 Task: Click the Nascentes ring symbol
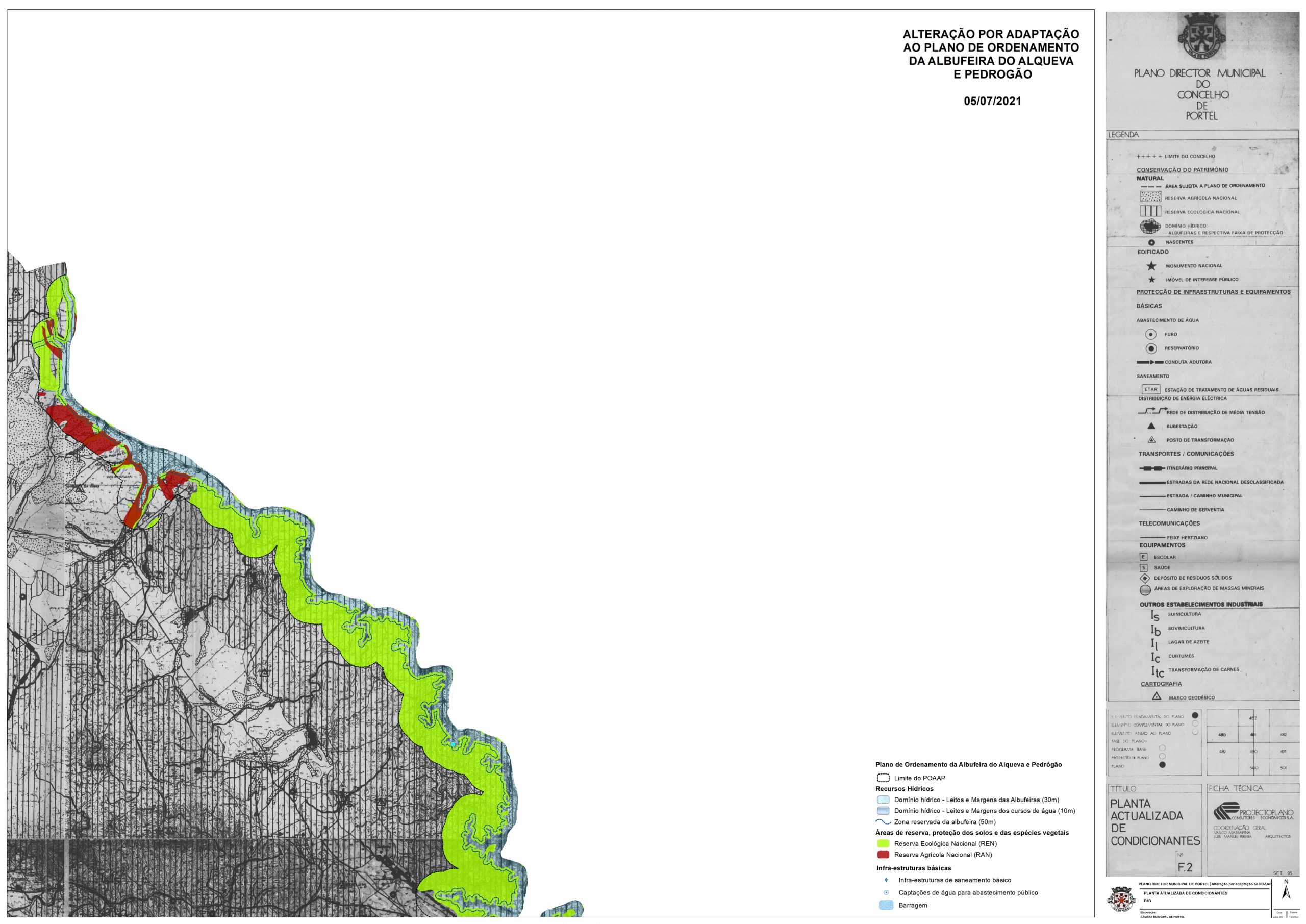pos(1152,242)
